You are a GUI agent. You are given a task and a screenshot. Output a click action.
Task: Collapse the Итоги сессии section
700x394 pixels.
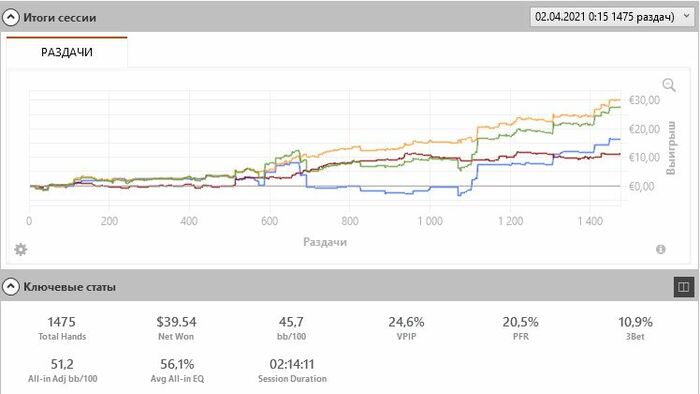(x=10, y=17)
